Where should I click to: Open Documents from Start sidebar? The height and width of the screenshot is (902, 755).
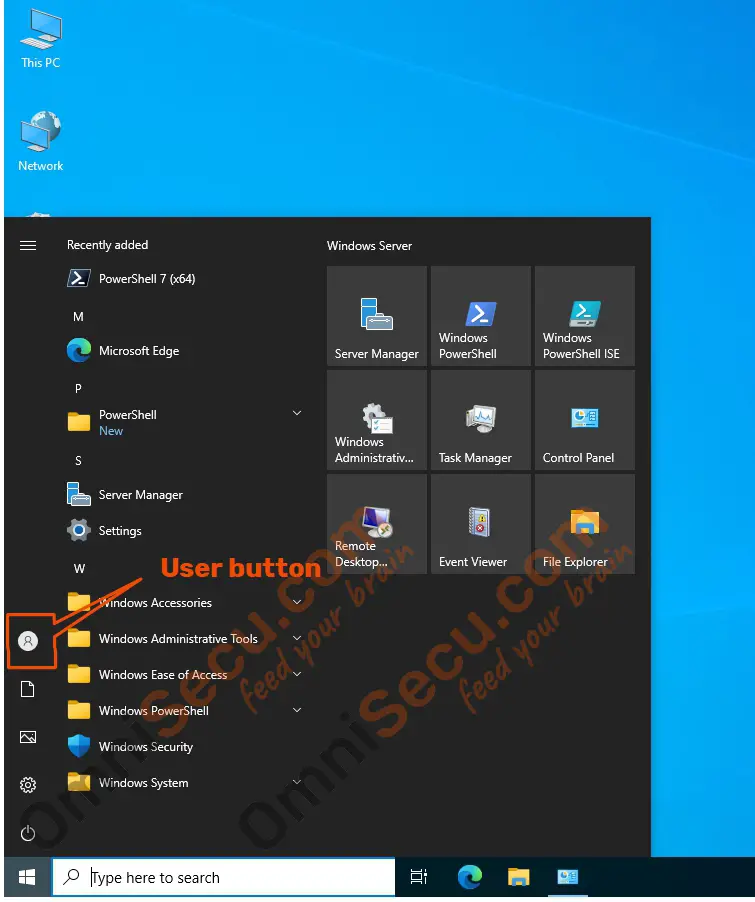tap(28, 689)
